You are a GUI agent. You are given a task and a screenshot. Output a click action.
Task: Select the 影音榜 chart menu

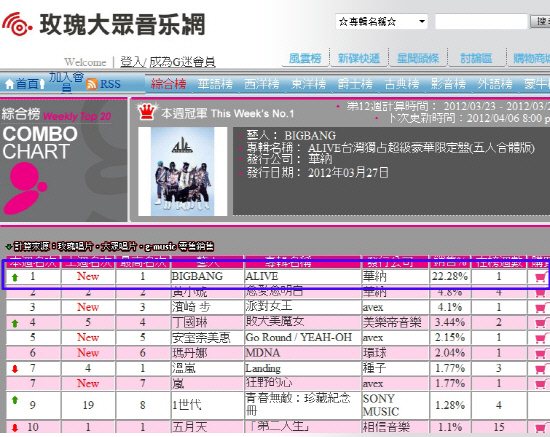tap(449, 84)
